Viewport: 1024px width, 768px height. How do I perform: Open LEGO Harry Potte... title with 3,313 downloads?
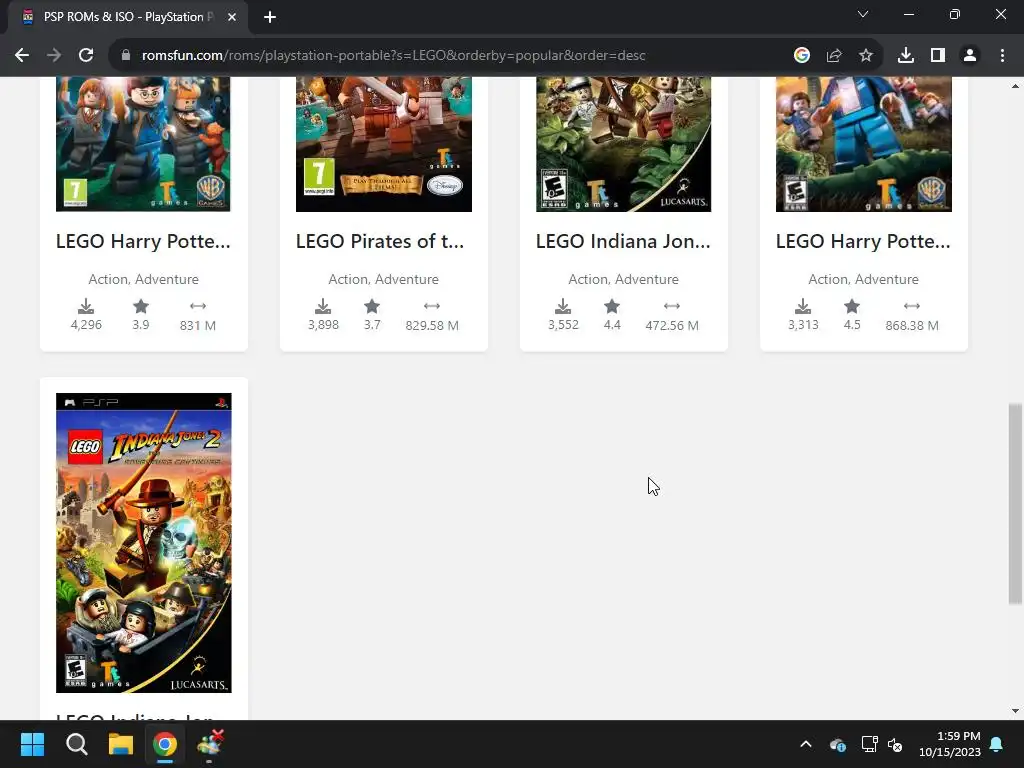coord(863,241)
